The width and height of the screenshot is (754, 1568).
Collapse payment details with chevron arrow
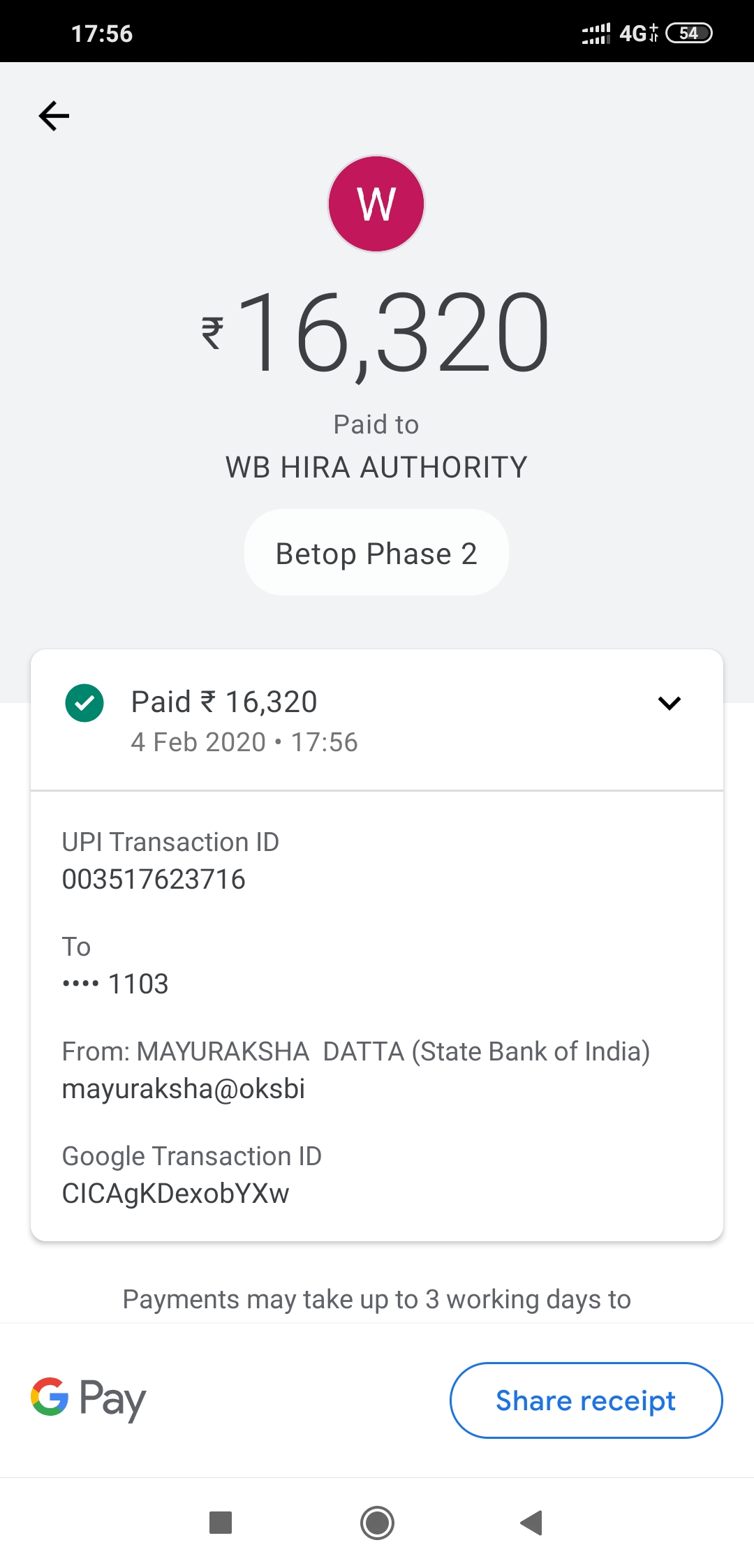click(669, 703)
